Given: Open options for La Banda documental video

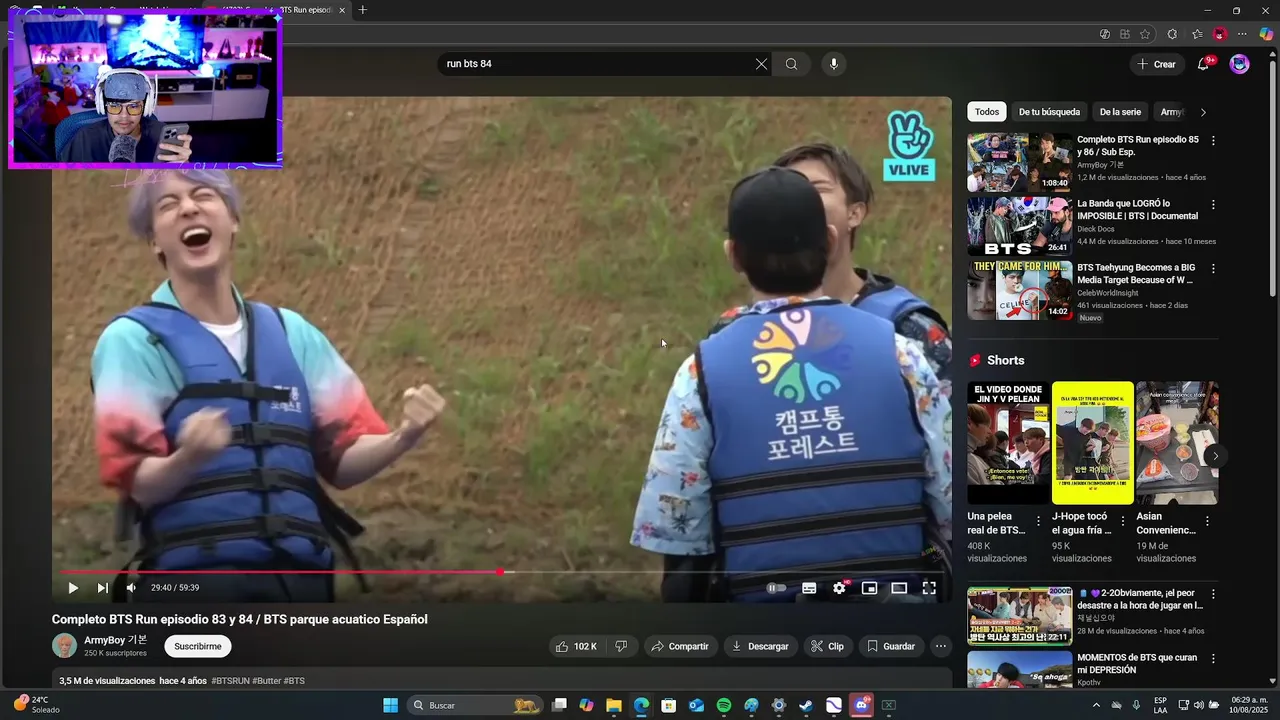Looking at the screenshot, I should (1213, 205).
